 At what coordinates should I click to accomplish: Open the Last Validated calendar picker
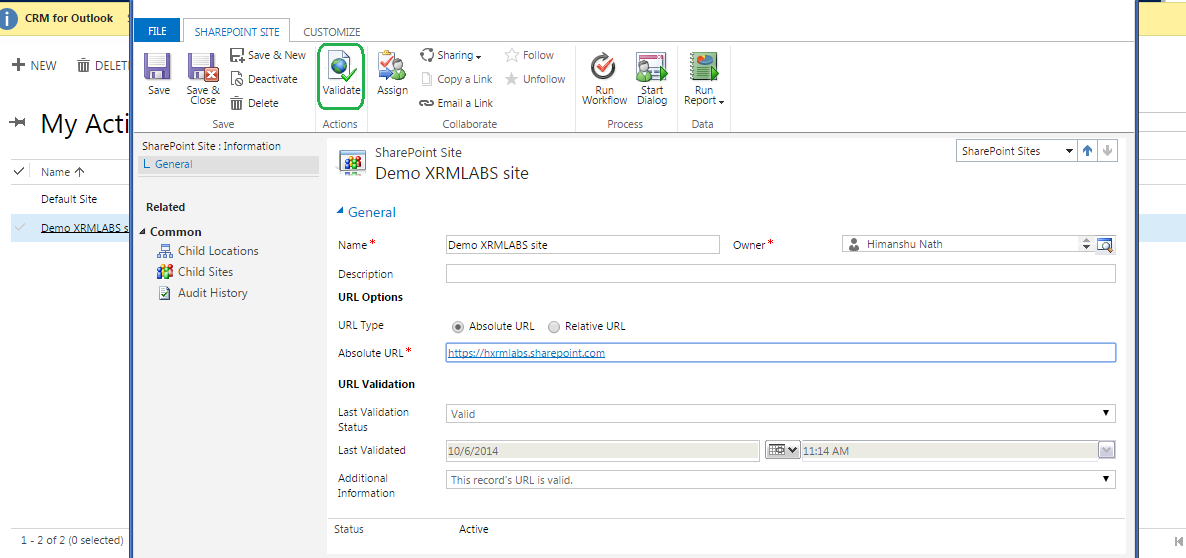pos(782,450)
